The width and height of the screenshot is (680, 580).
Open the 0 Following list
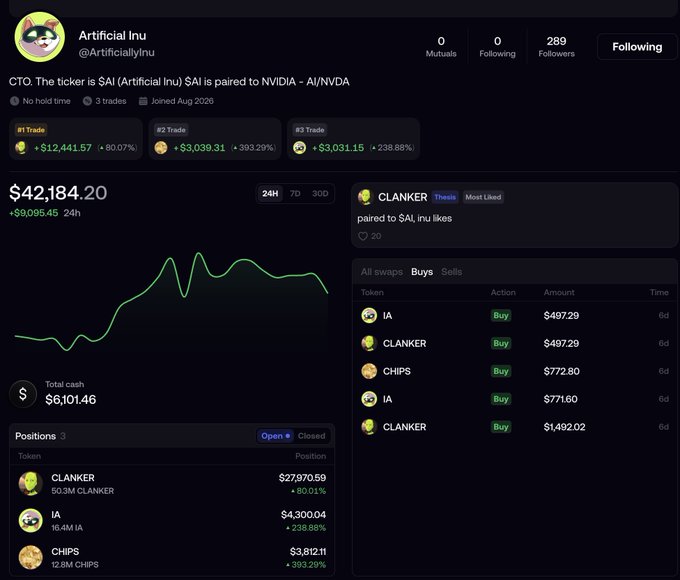coord(497,47)
